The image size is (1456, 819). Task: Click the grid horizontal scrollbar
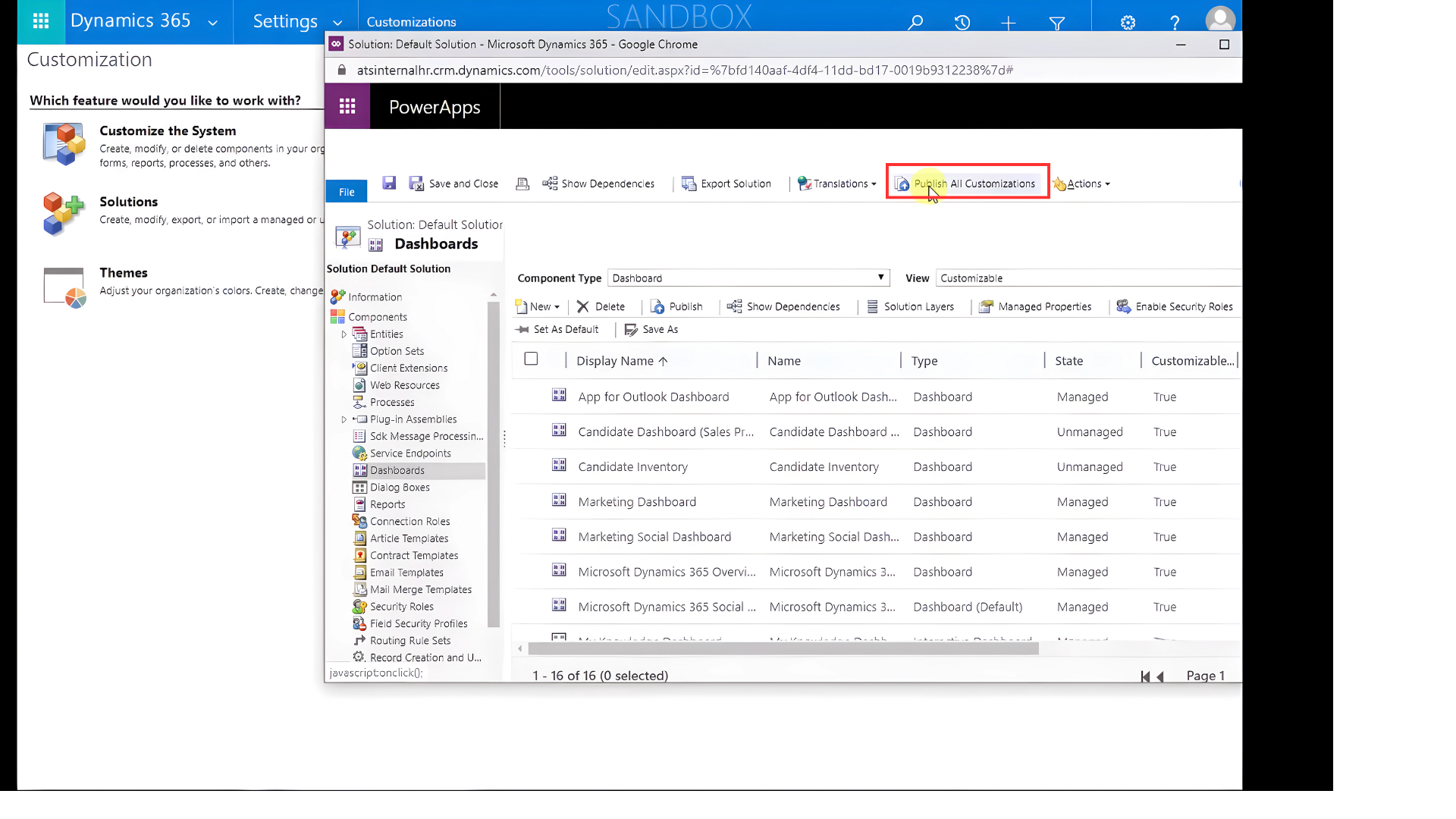[x=783, y=648]
